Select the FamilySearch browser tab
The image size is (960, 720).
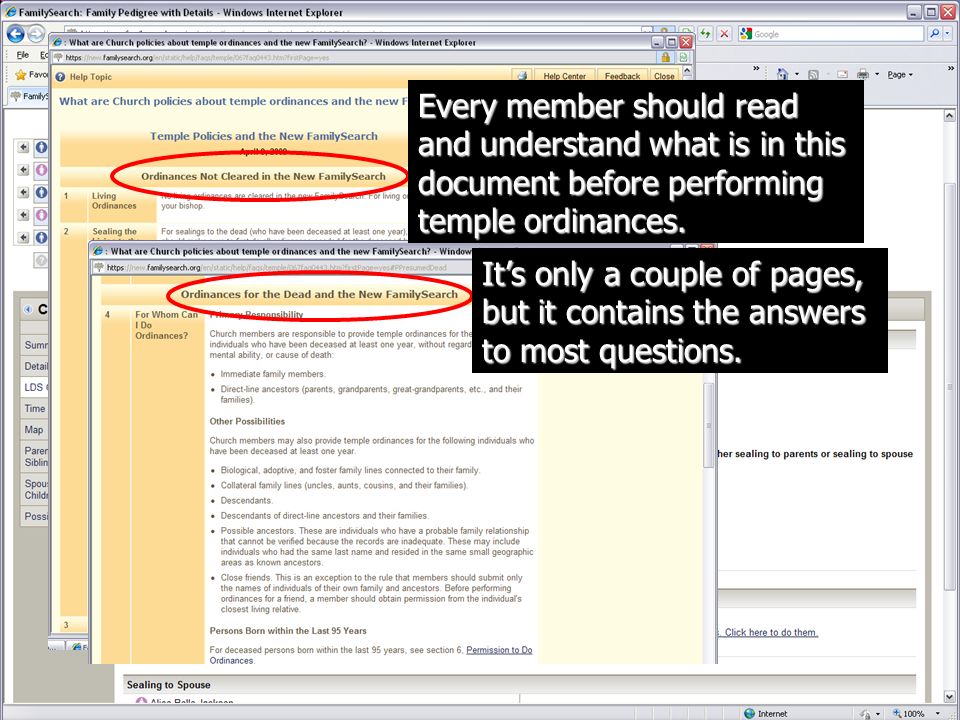30,96
